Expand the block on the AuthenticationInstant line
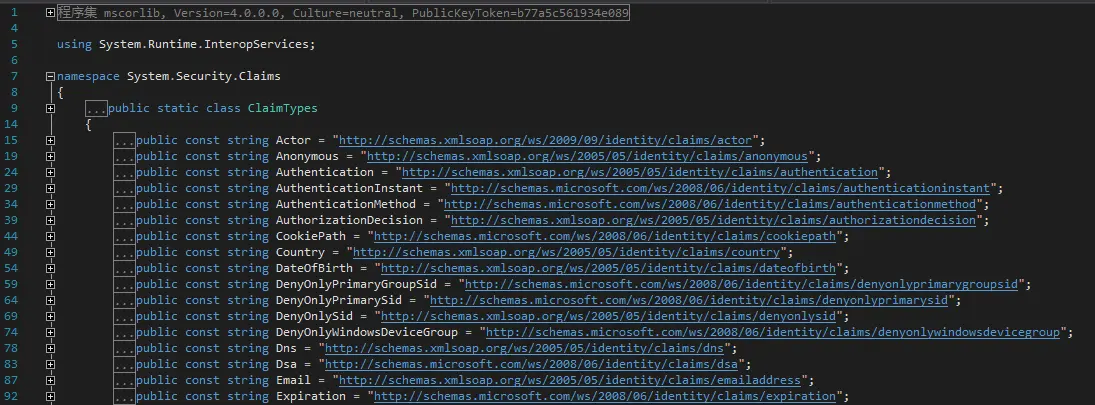 point(50,189)
